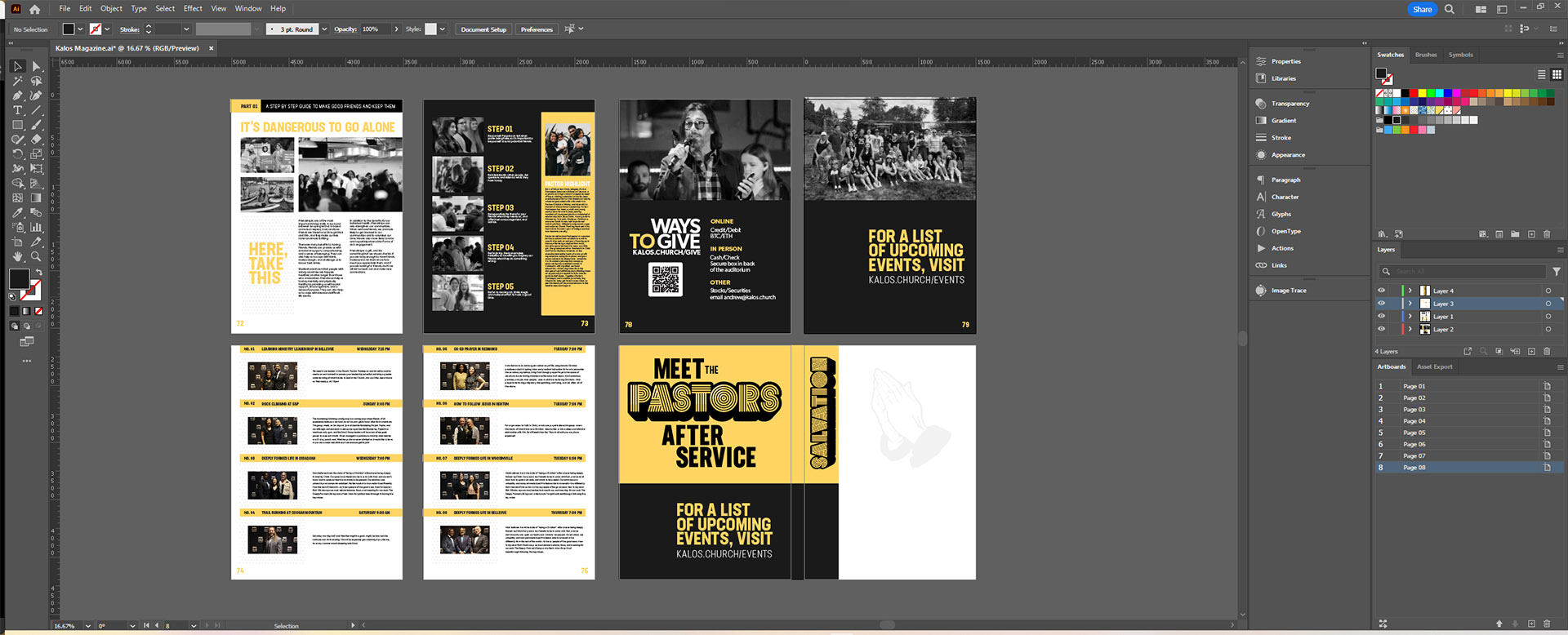This screenshot has height=635, width=1568.
Task: Open the Effect menu
Action: click(193, 9)
